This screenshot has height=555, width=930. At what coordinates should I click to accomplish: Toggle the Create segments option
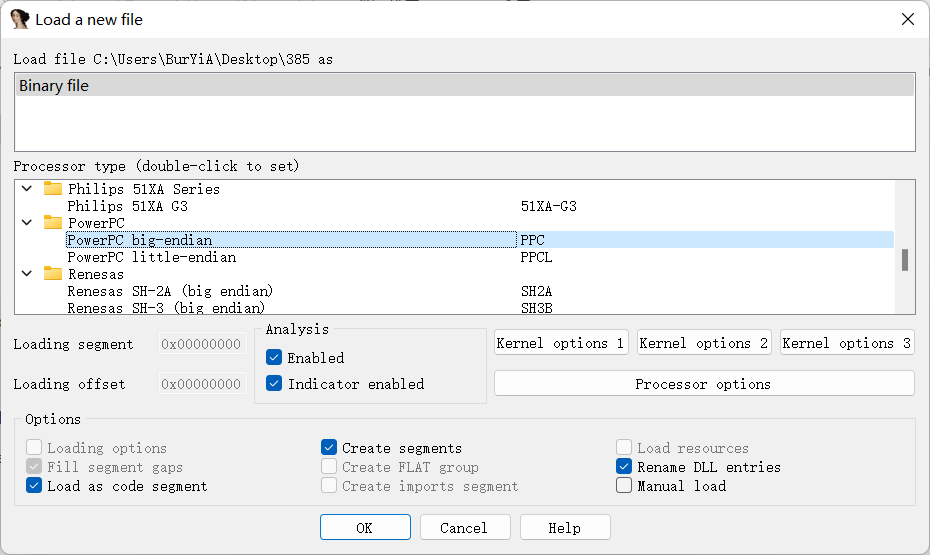click(329, 448)
